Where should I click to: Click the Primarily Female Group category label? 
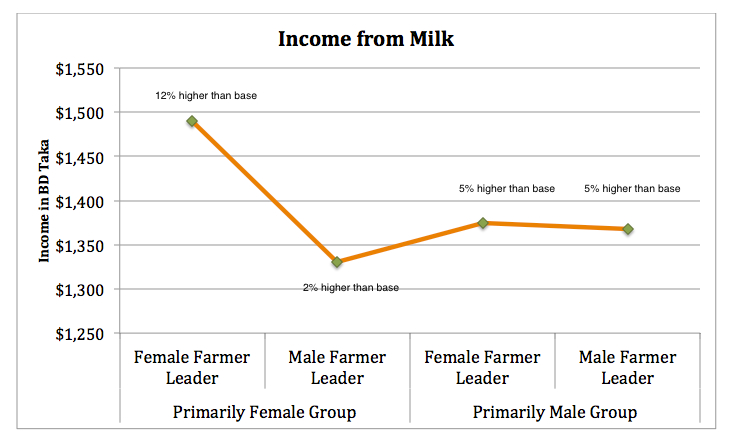(265, 412)
